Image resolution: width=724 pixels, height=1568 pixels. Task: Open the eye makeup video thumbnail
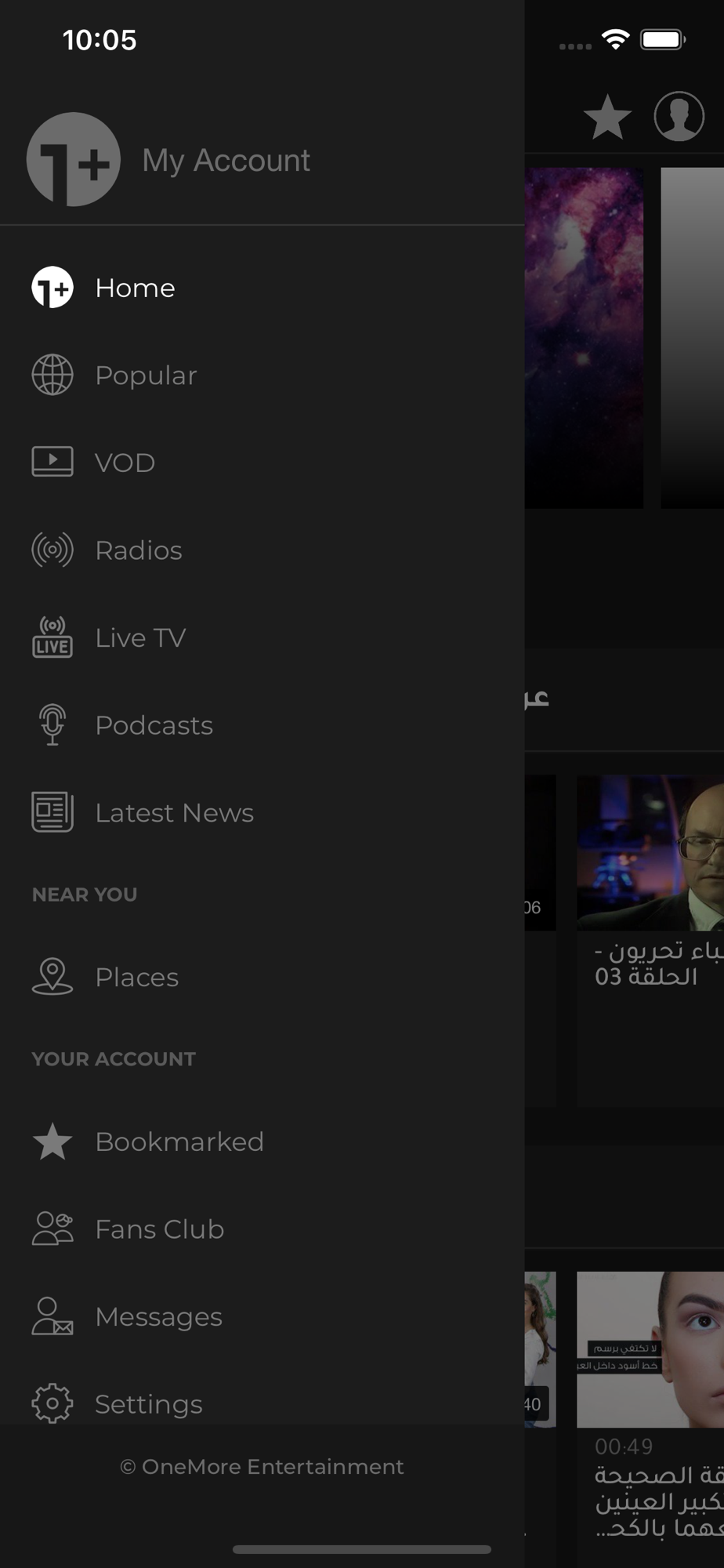650,1349
